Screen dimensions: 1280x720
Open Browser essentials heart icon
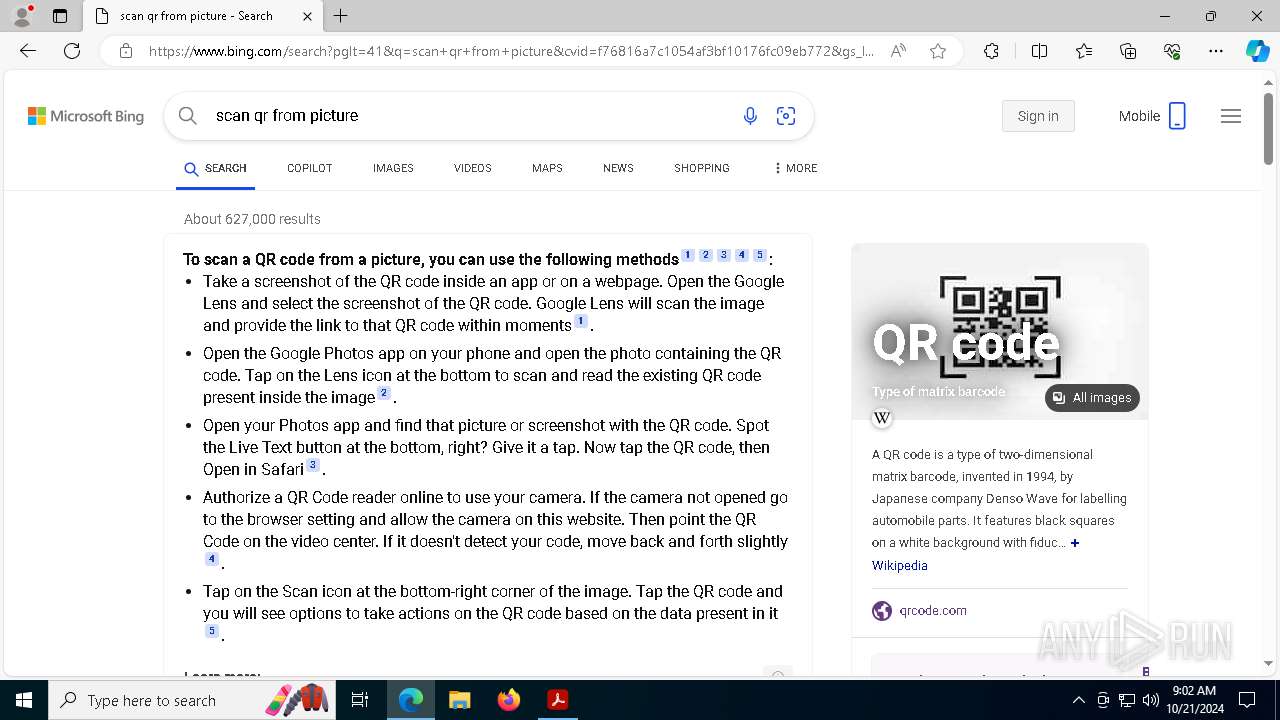(x=1172, y=51)
